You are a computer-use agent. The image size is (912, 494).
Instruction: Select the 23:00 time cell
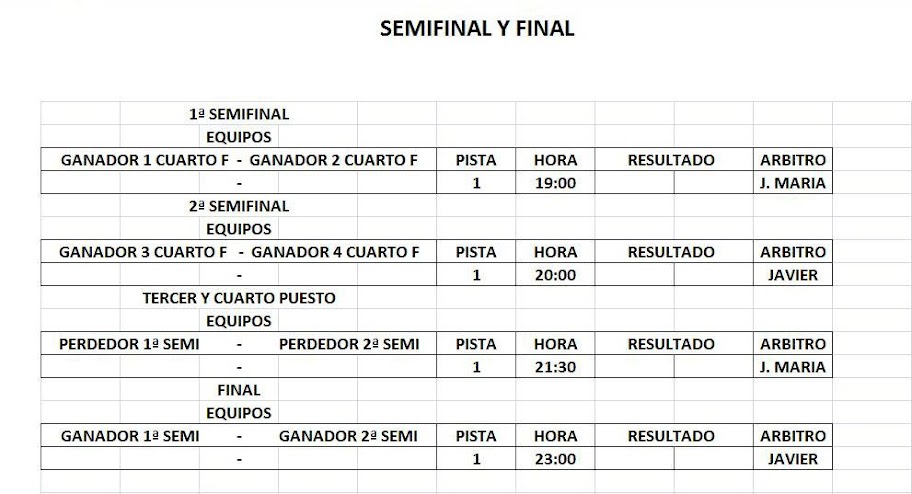tap(555, 459)
